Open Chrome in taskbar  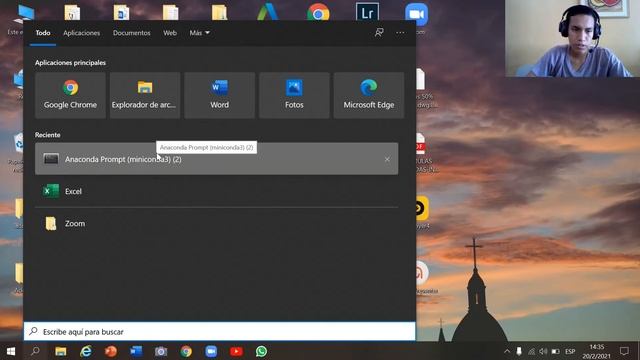click(x=186, y=351)
